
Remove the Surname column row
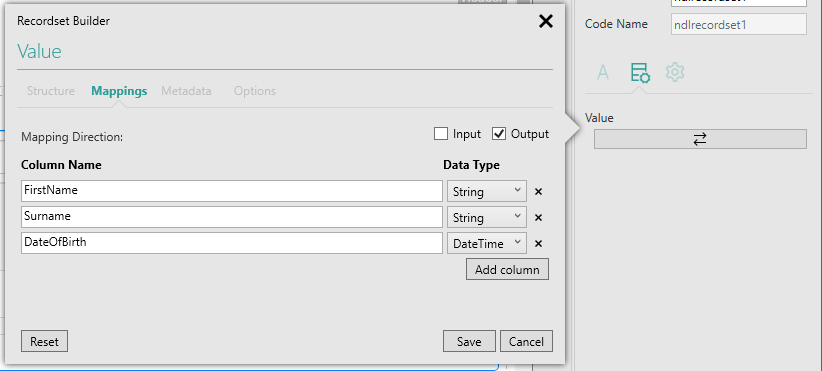click(x=538, y=218)
